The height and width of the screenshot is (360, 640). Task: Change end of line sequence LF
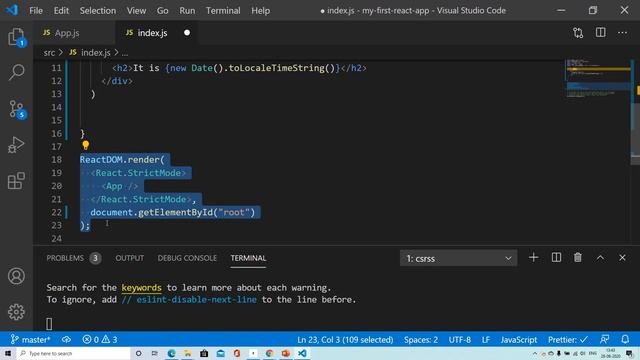[486, 340]
